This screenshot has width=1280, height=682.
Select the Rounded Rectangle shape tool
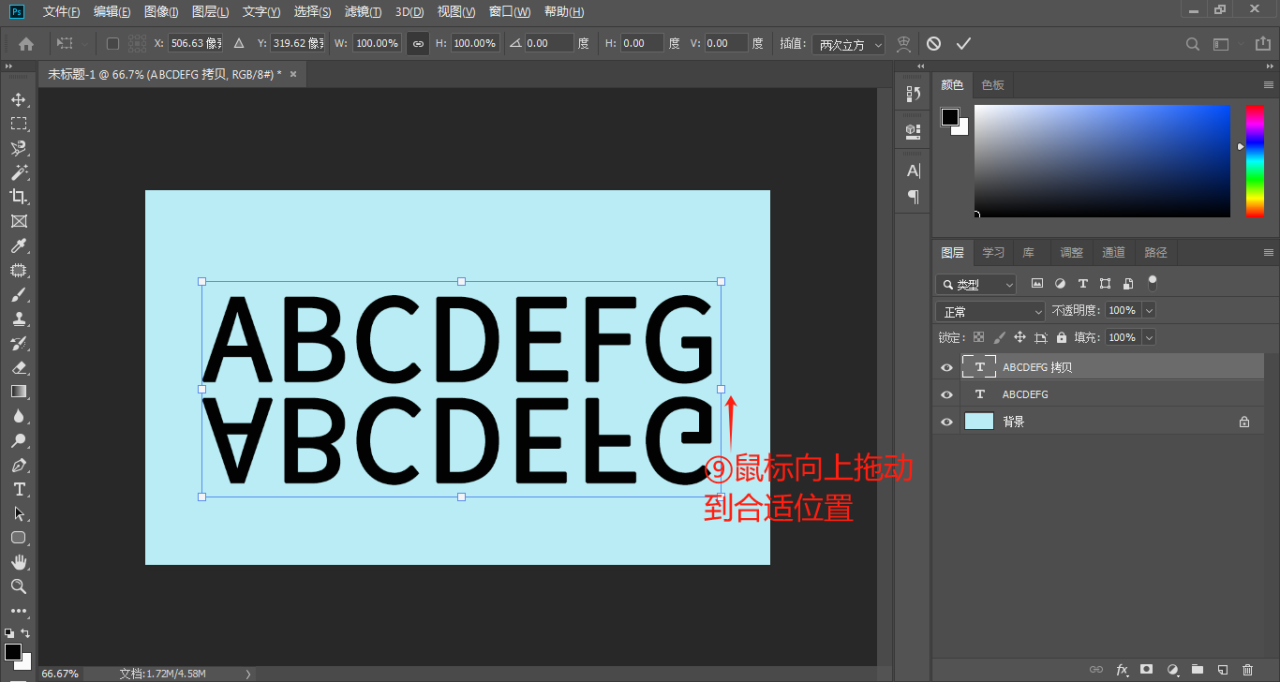(x=18, y=538)
